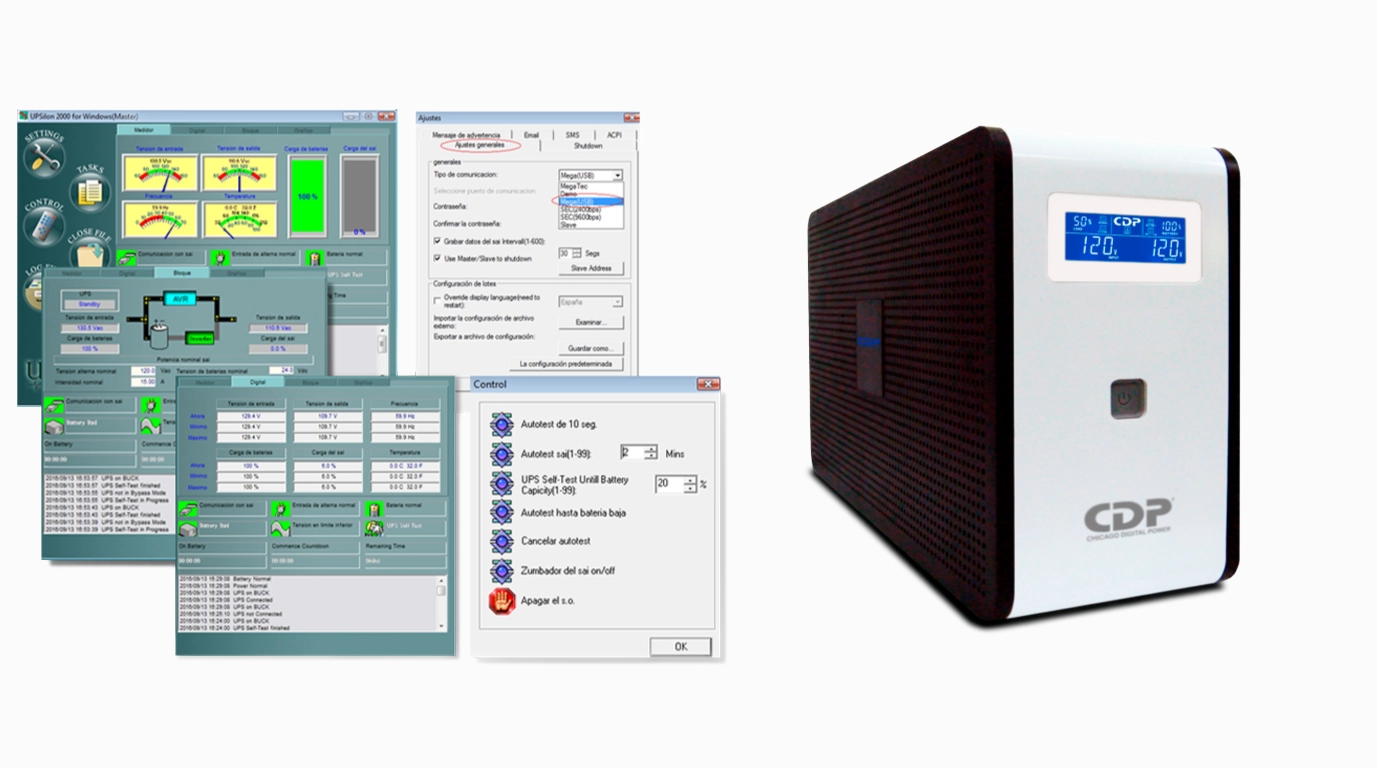
Task: Open the Shutdown tab in Ajustes
Action: click(x=588, y=146)
